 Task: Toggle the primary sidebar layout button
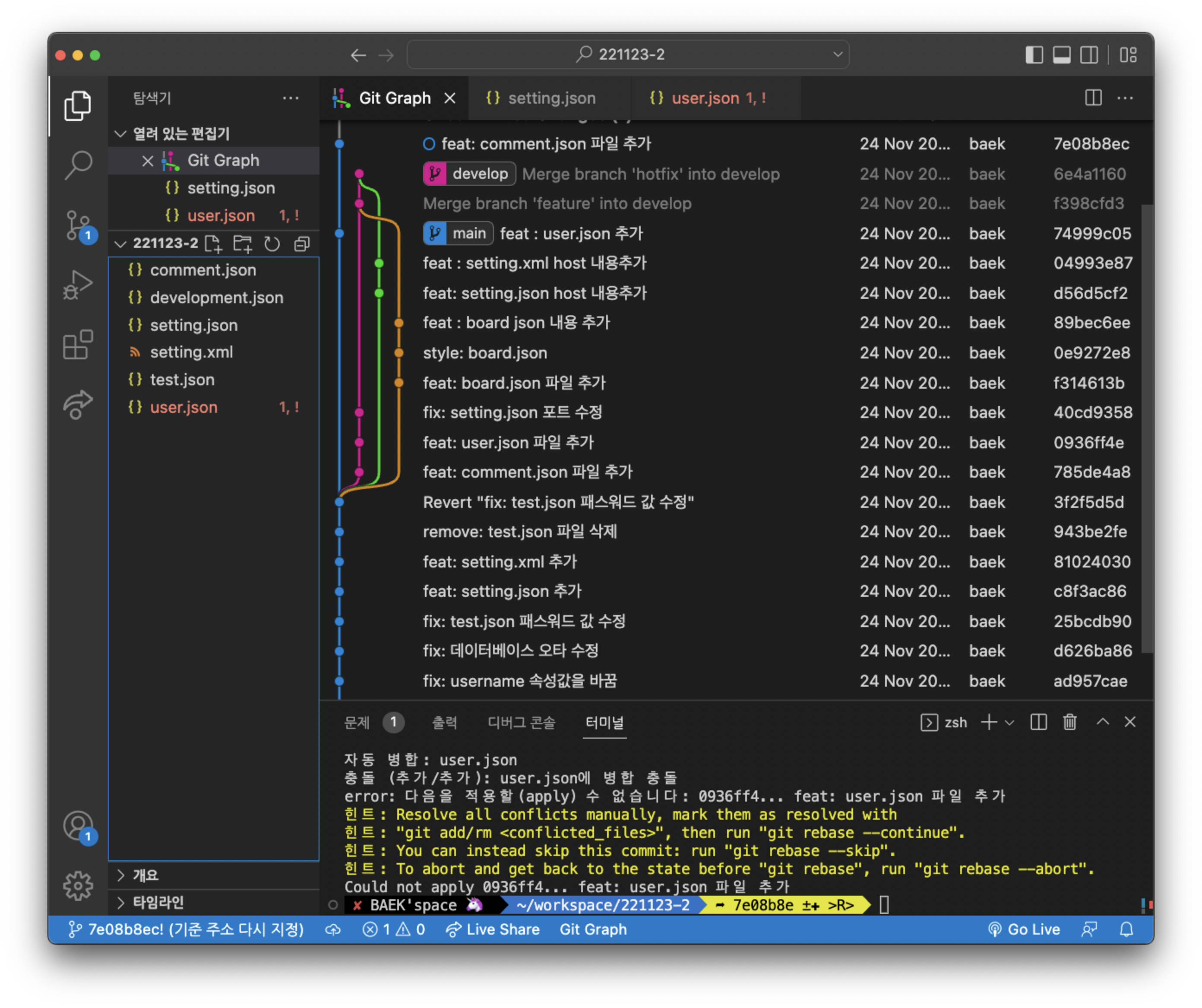pos(1034,55)
